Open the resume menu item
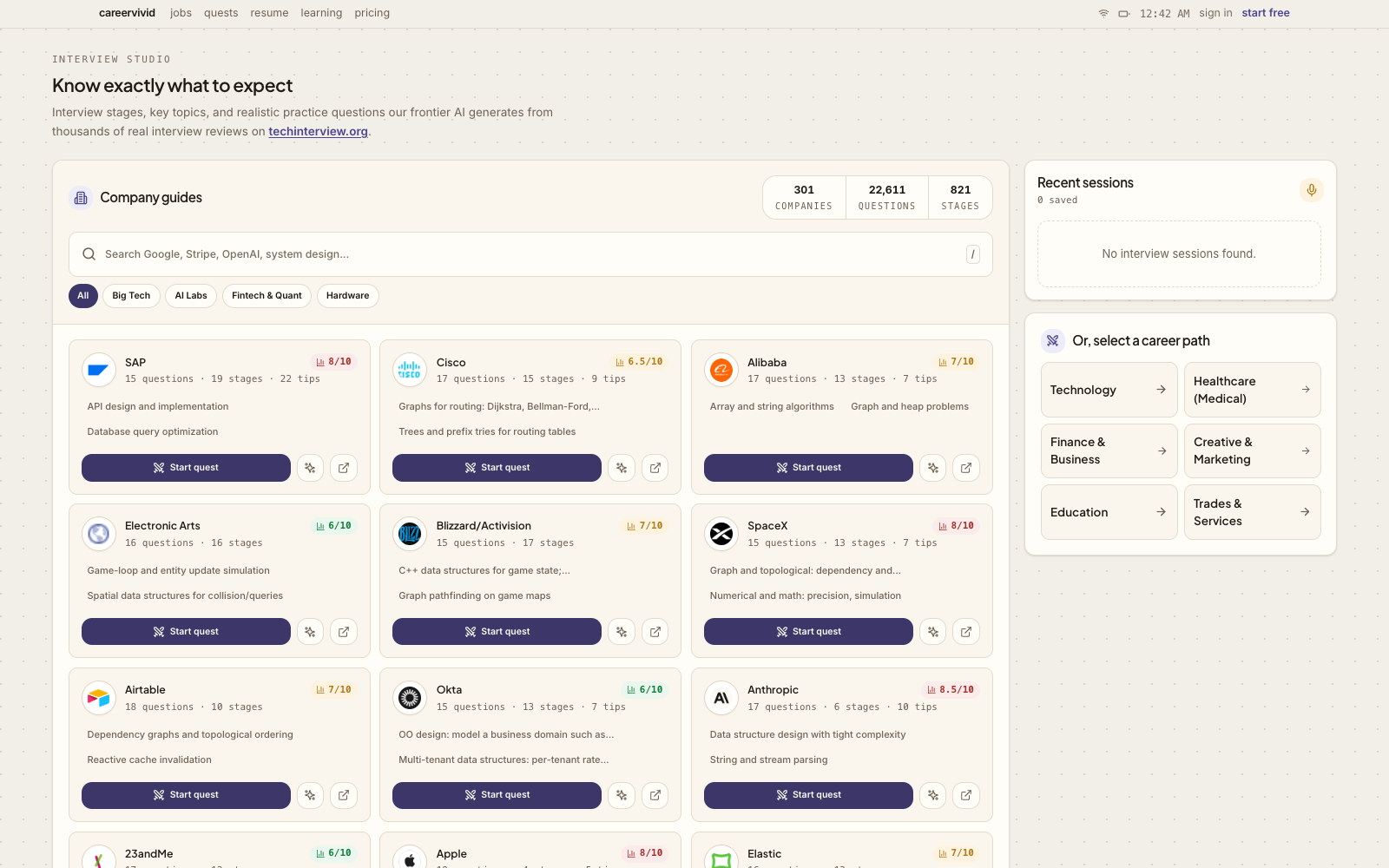This screenshot has width=1389, height=868. (269, 13)
